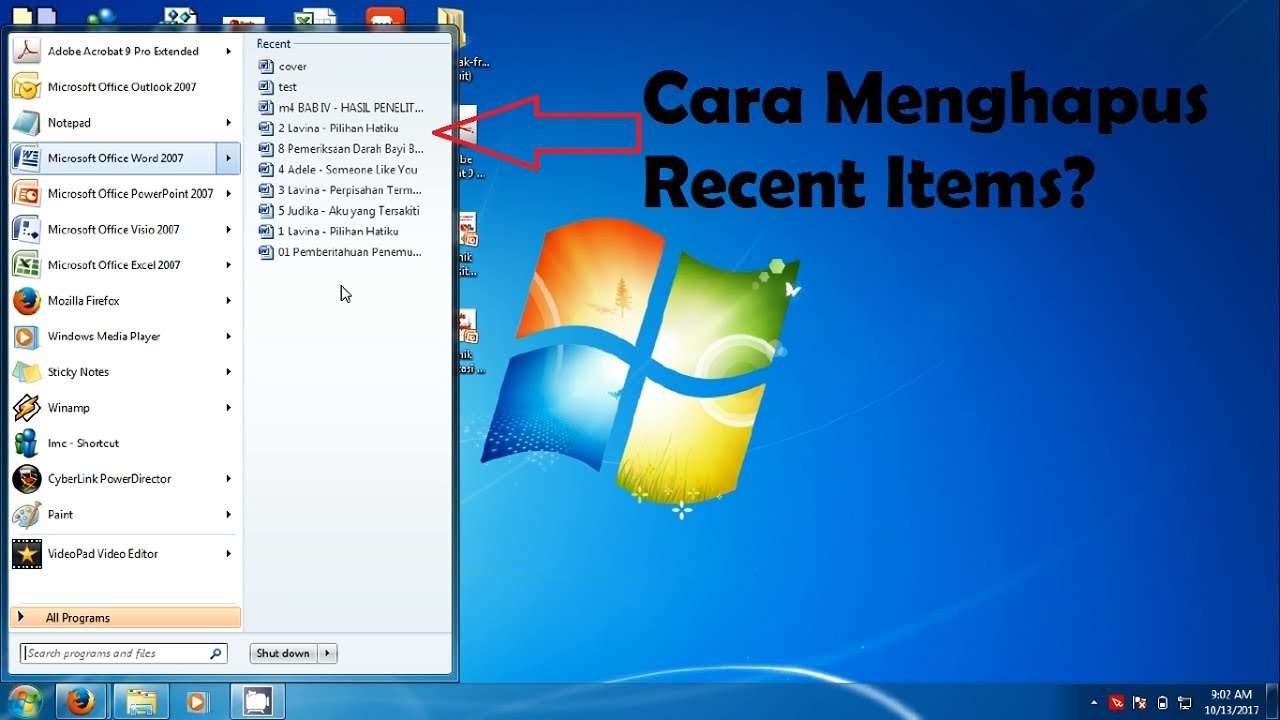The height and width of the screenshot is (720, 1280).
Task: Expand the Mozilla Firefox jump list arrow
Action: point(229,301)
